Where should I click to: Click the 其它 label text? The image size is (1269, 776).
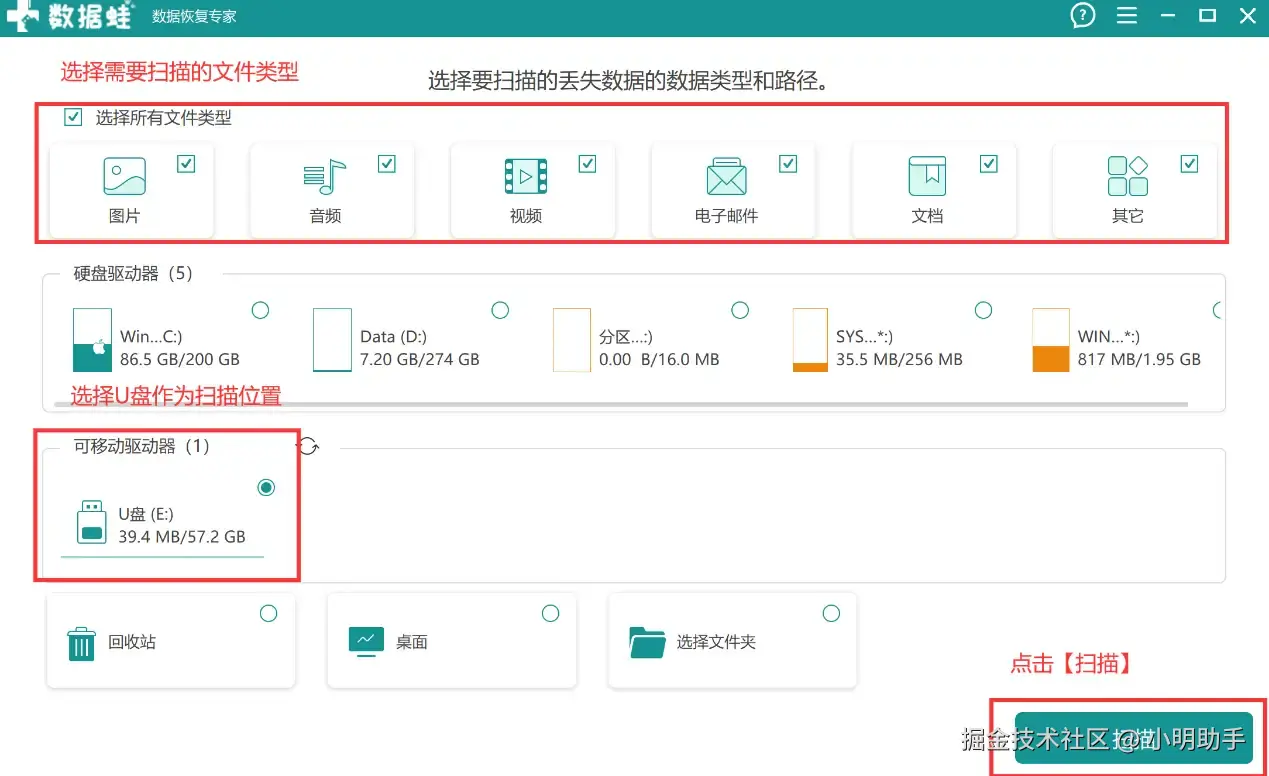point(1128,216)
